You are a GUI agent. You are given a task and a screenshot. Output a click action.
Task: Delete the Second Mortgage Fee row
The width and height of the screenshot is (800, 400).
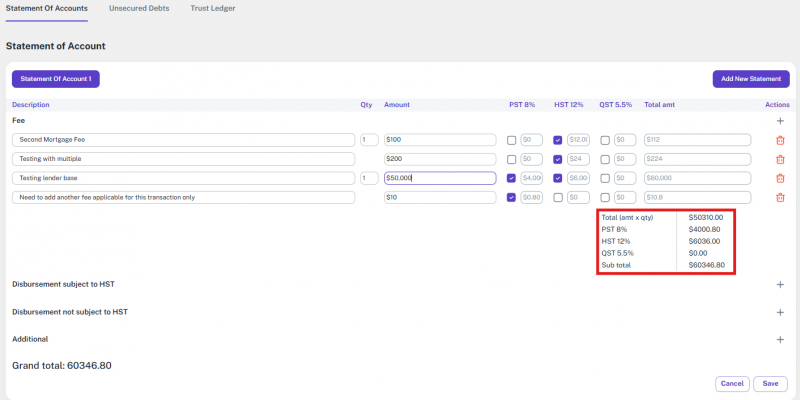point(780,140)
